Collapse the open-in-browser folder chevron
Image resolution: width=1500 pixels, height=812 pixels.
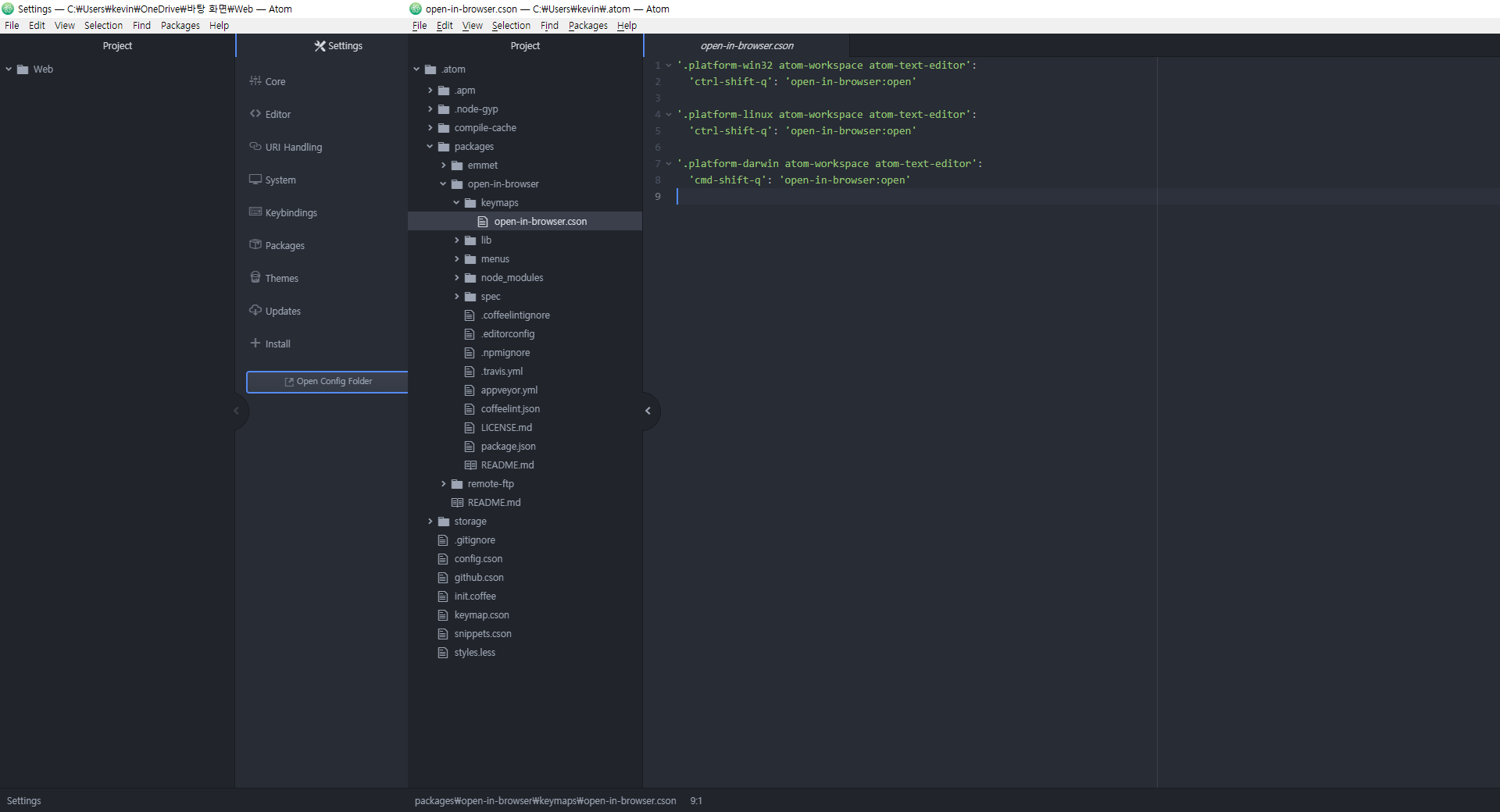pos(443,184)
